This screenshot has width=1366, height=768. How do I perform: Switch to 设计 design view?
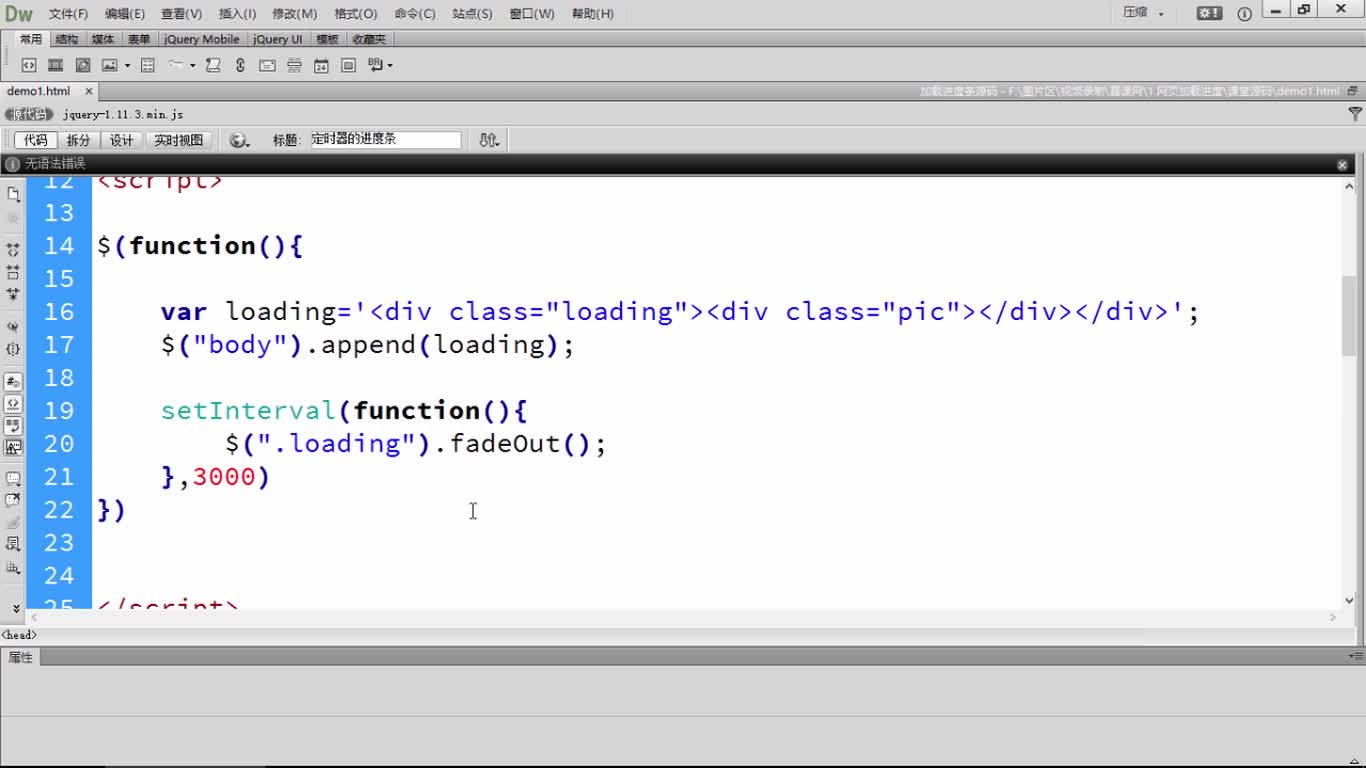pos(122,141)
